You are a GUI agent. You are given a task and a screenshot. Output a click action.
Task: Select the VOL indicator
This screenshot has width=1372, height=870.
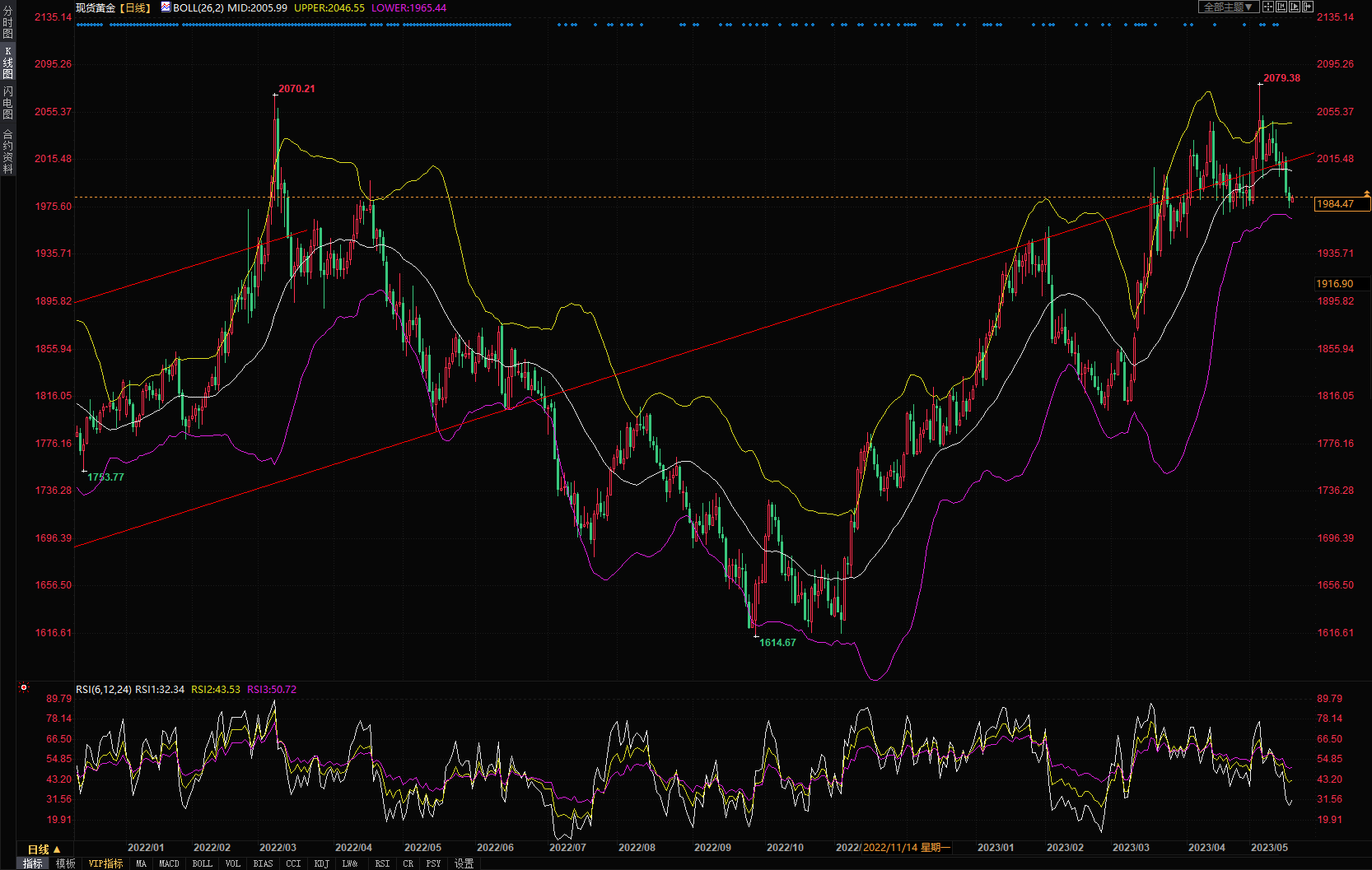click(233, 863)
